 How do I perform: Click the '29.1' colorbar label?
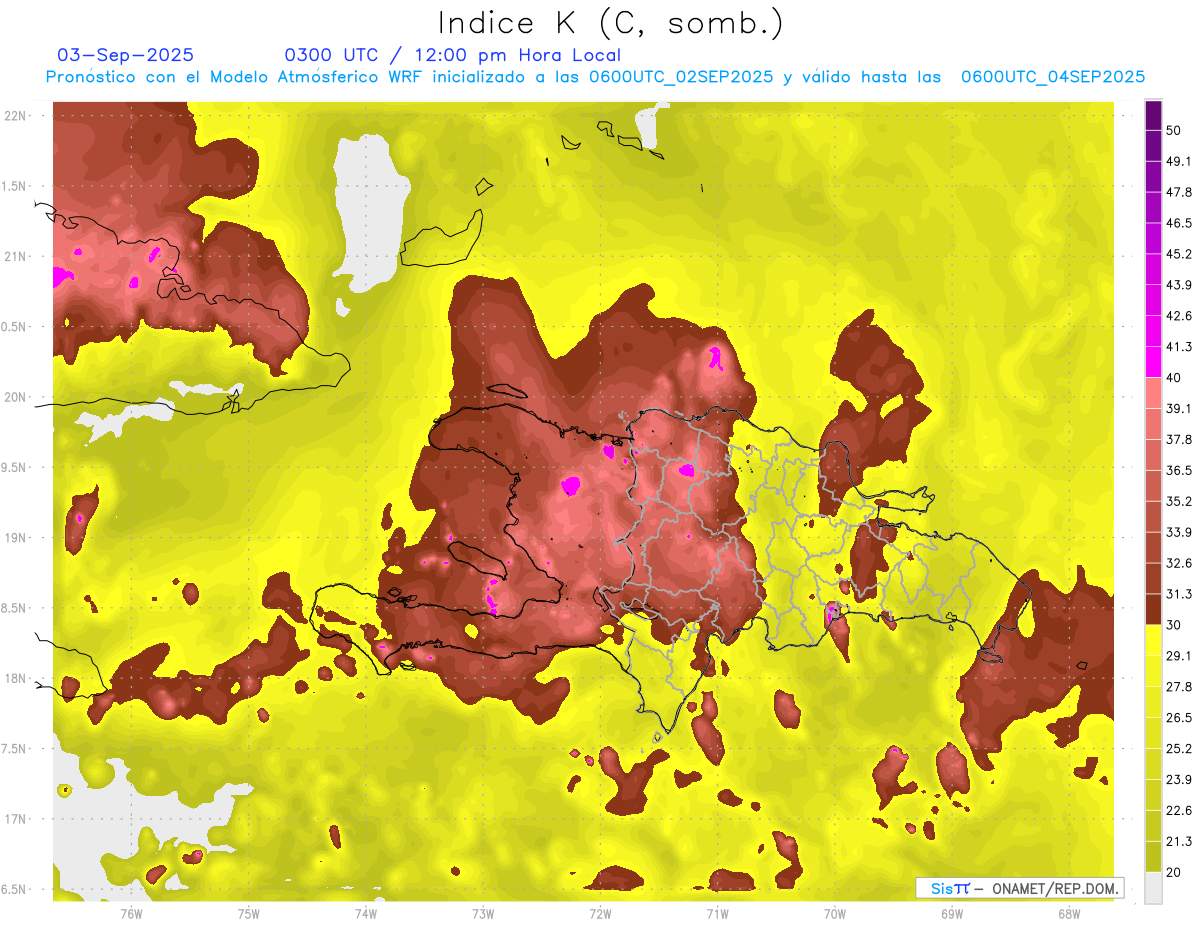click(1179, 656)
